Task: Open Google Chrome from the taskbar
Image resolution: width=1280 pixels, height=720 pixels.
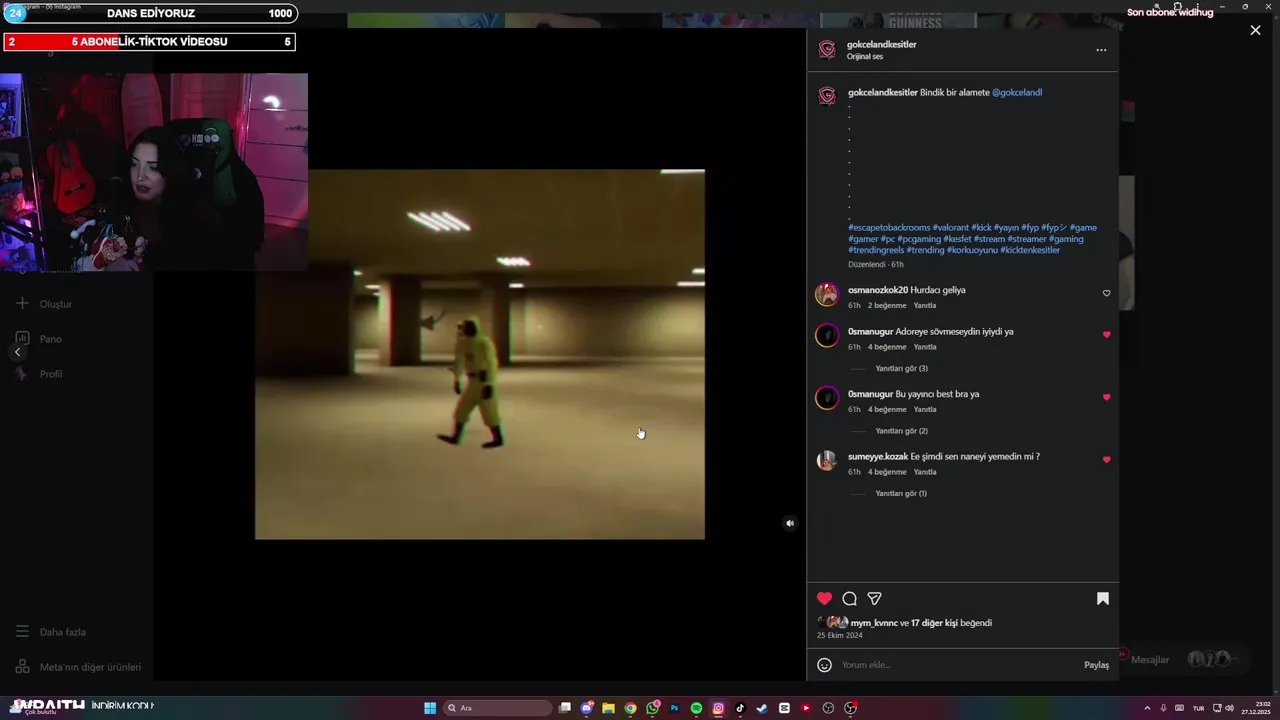Action: pos(630,708)
